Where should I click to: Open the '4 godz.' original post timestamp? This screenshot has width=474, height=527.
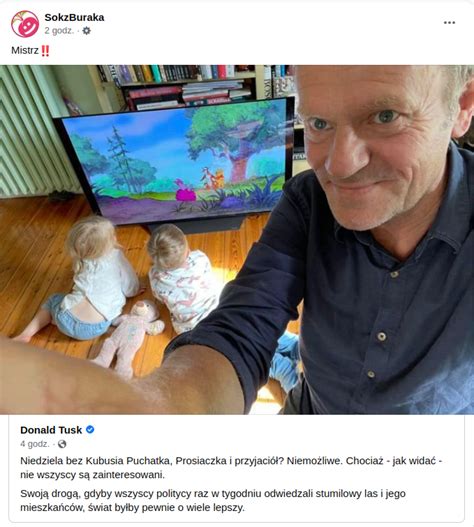point(35,444)
